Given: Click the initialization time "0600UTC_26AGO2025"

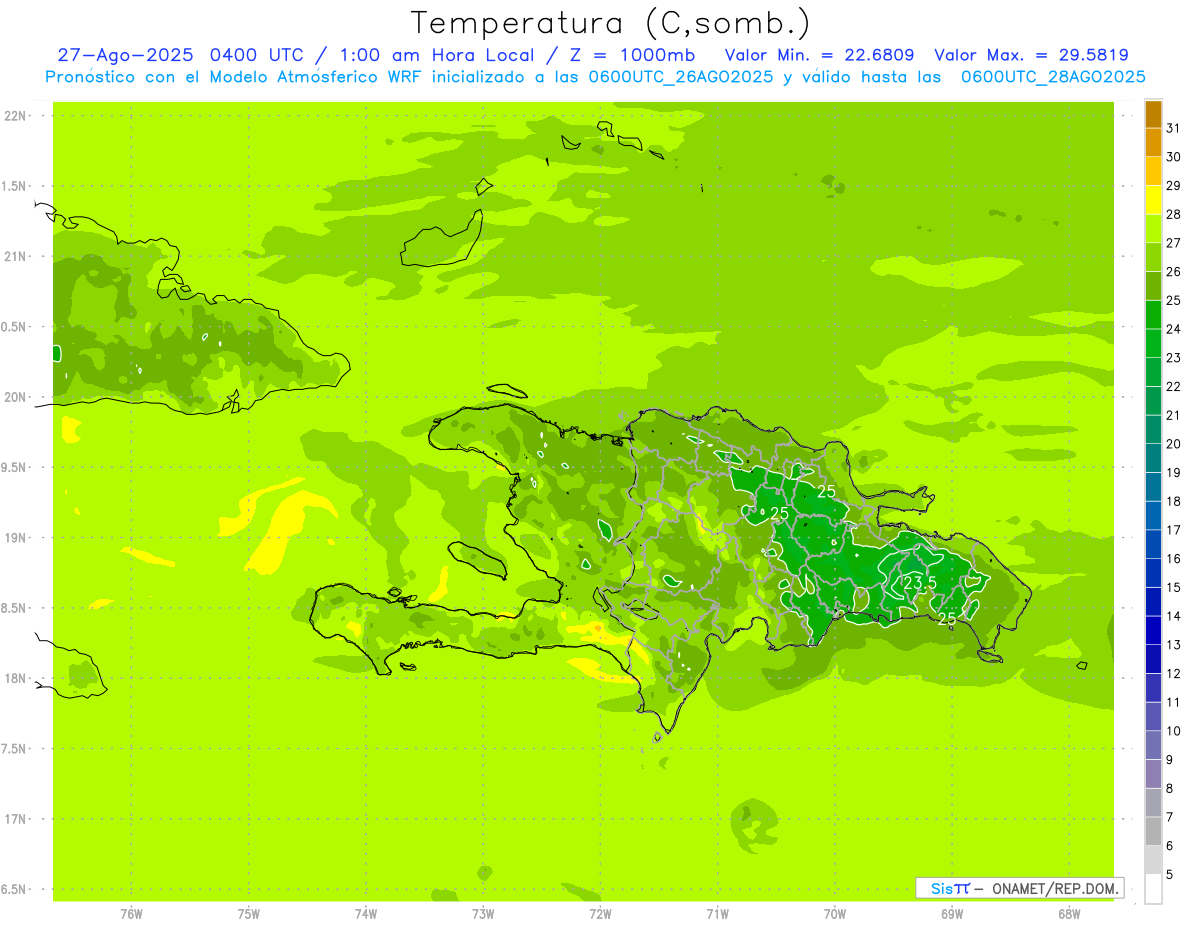Looking at the screenshot, I should 681,77.
